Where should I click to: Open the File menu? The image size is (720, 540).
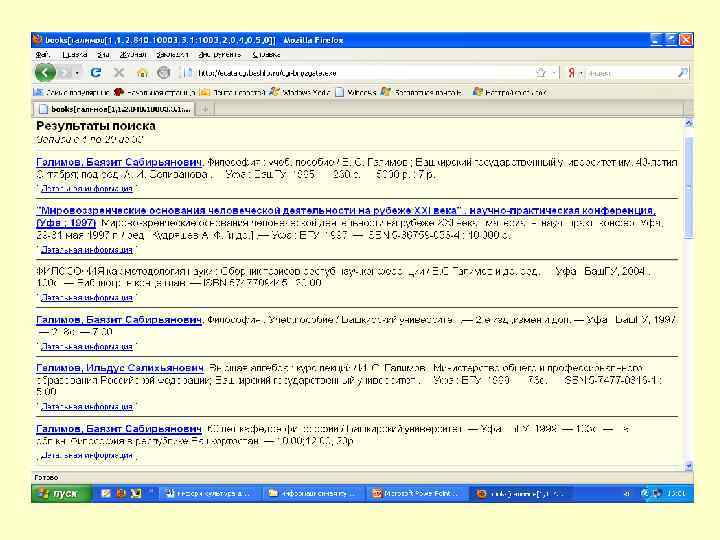click(x=42, y=55)
